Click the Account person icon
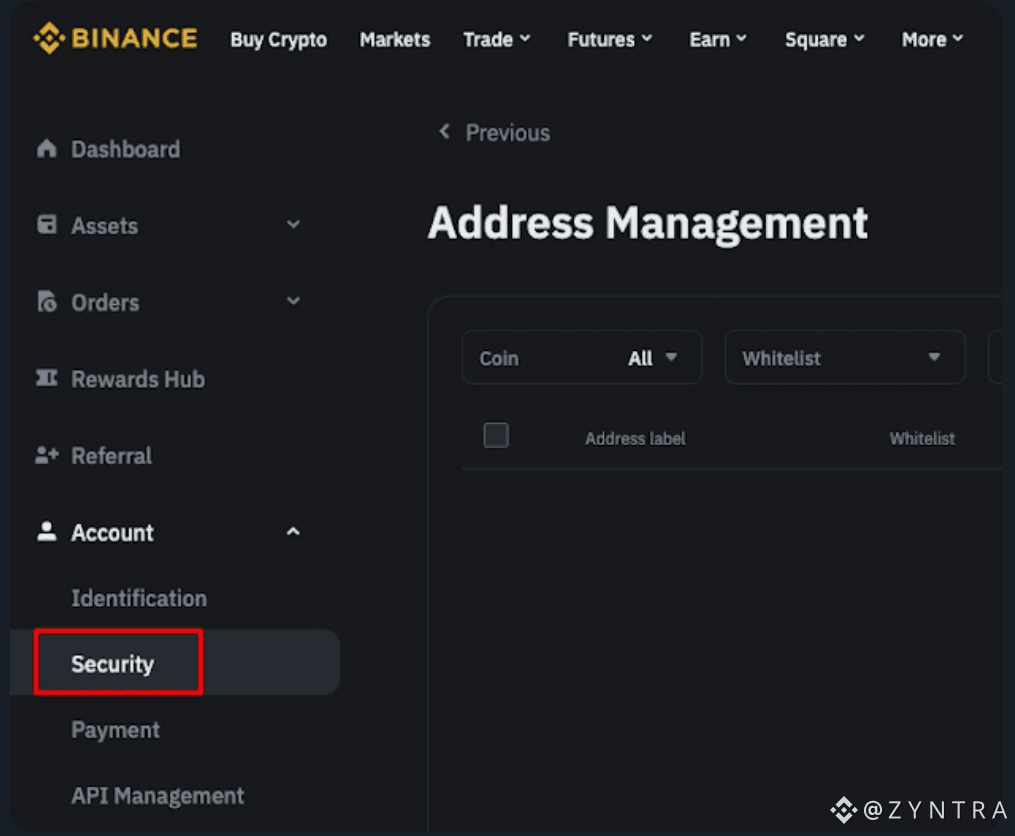 coord(46,531)
